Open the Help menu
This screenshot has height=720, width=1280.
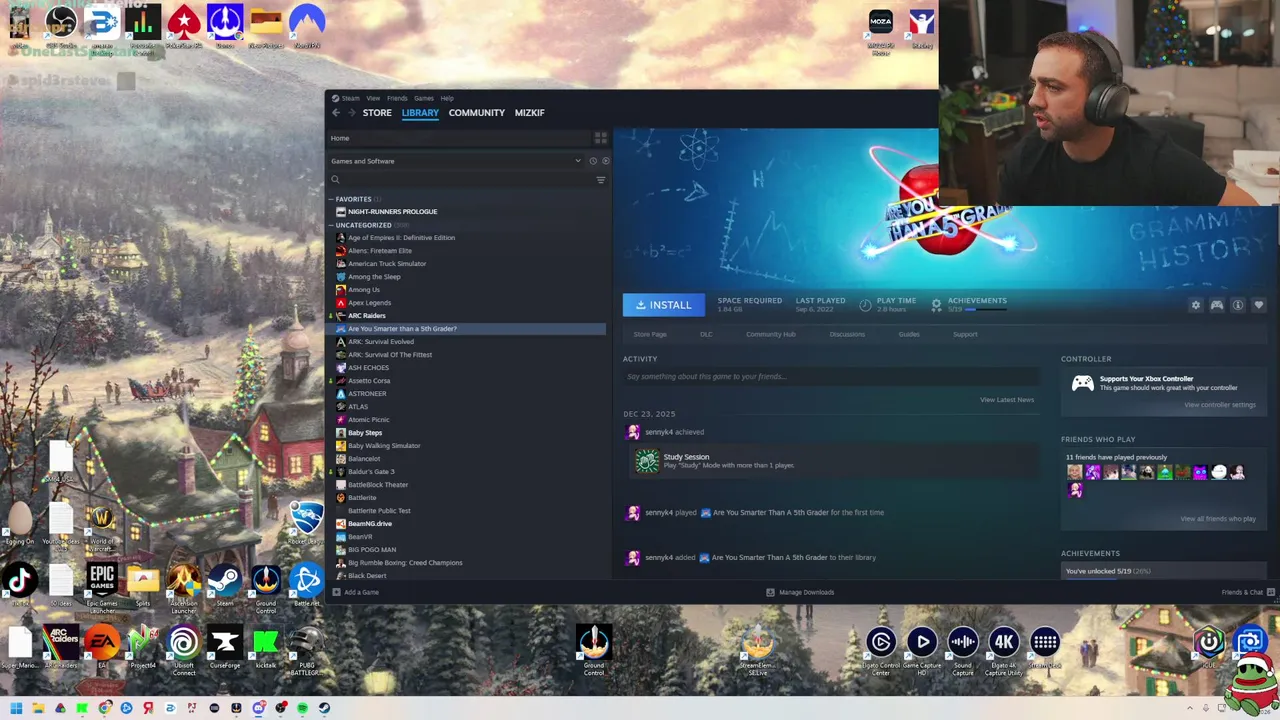tap(447, 98)
